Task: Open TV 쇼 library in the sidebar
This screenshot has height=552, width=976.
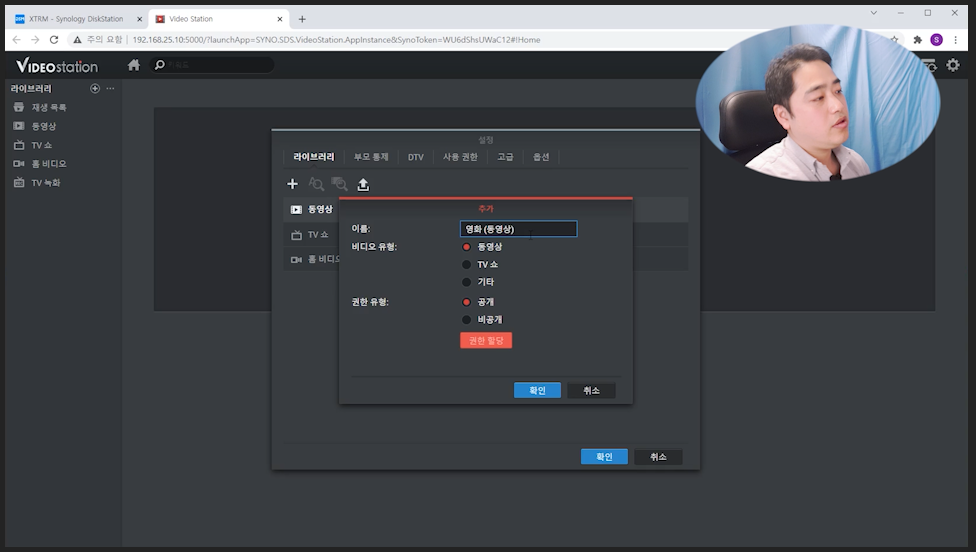Action: (41, 145)
